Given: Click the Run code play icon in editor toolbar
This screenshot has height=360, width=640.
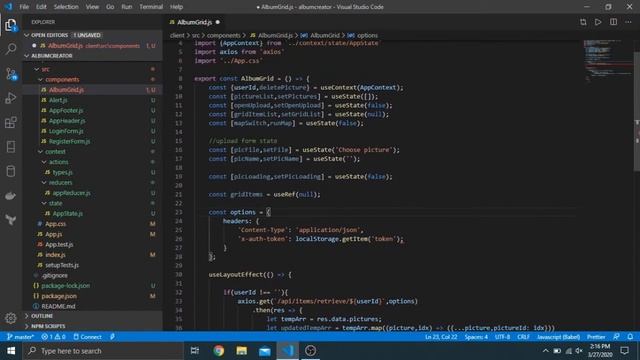Looking at the screenshot, I should coord(598,22).
